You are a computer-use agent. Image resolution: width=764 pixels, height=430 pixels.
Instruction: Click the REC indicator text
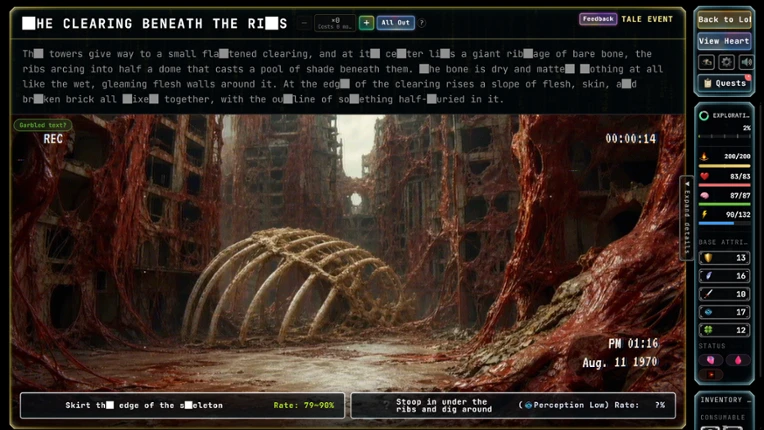(53, 139)
